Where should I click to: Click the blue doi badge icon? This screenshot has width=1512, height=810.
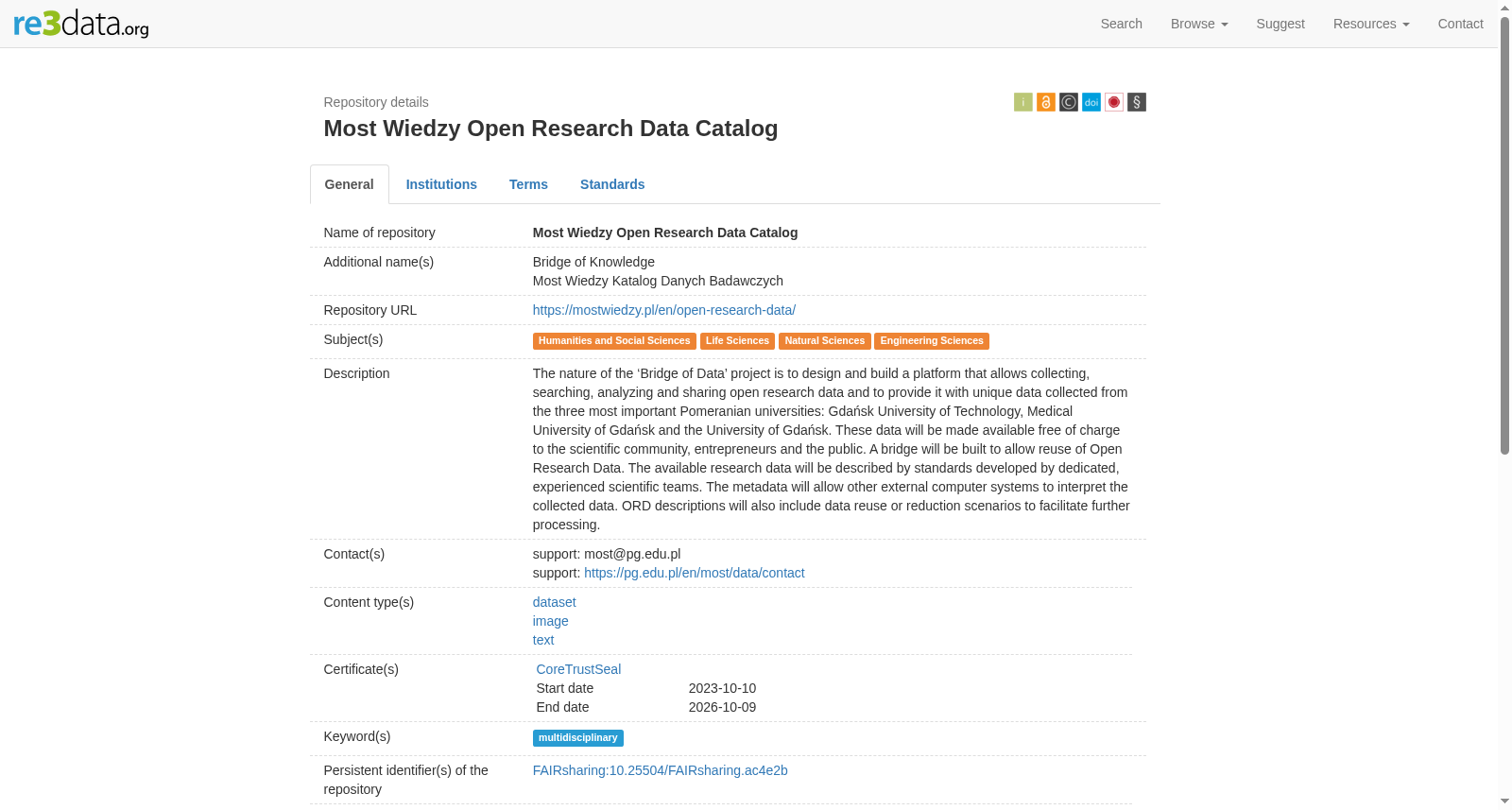tap(1091, 102)
